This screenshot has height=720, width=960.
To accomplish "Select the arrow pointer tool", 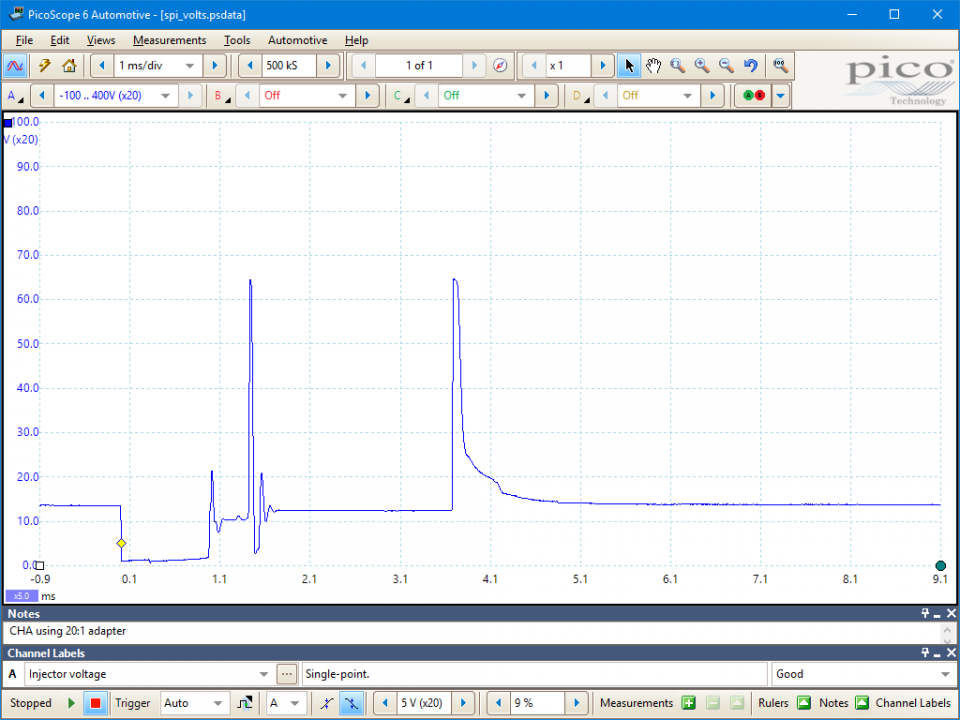I will pos(629,66).
